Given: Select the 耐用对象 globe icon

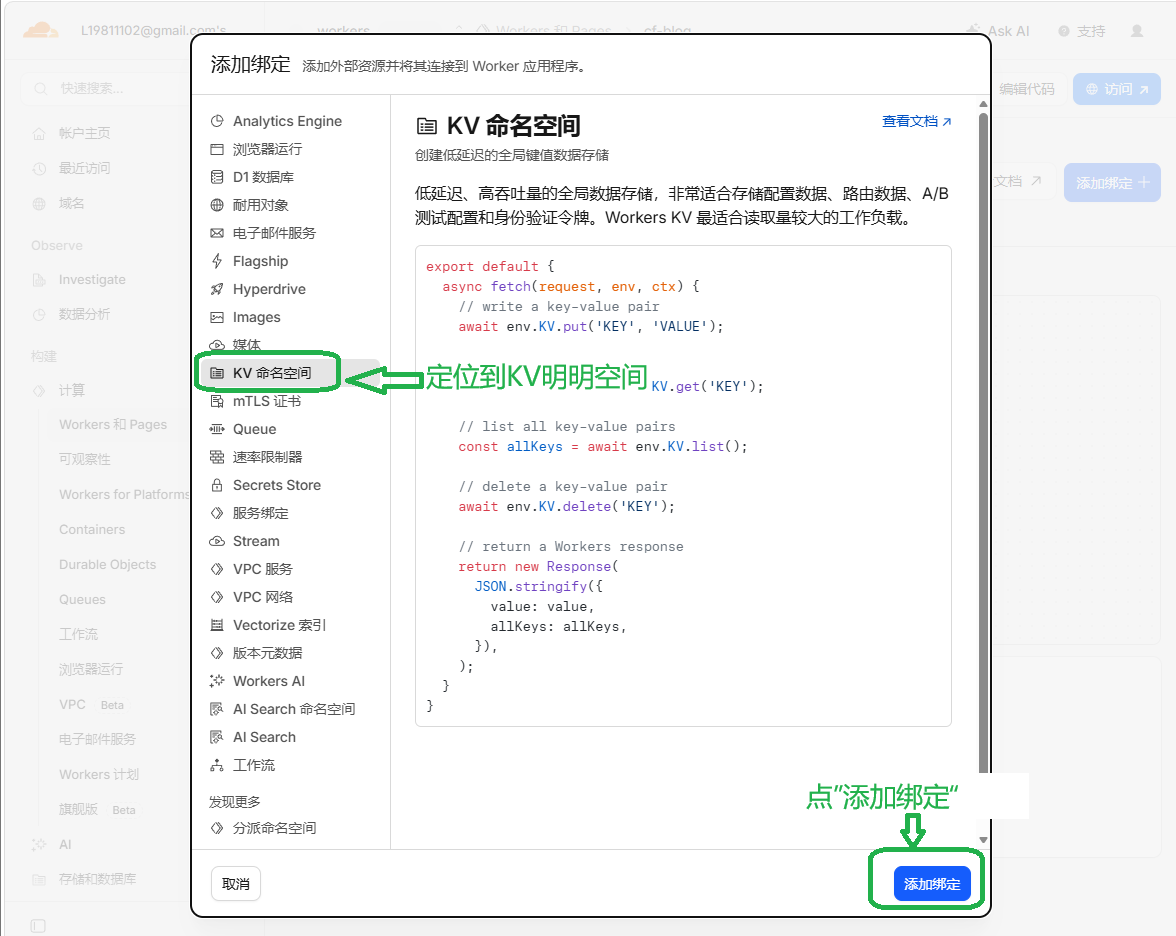Looking at the screenshot, I should pyautogui.click(x=217, y=205).
